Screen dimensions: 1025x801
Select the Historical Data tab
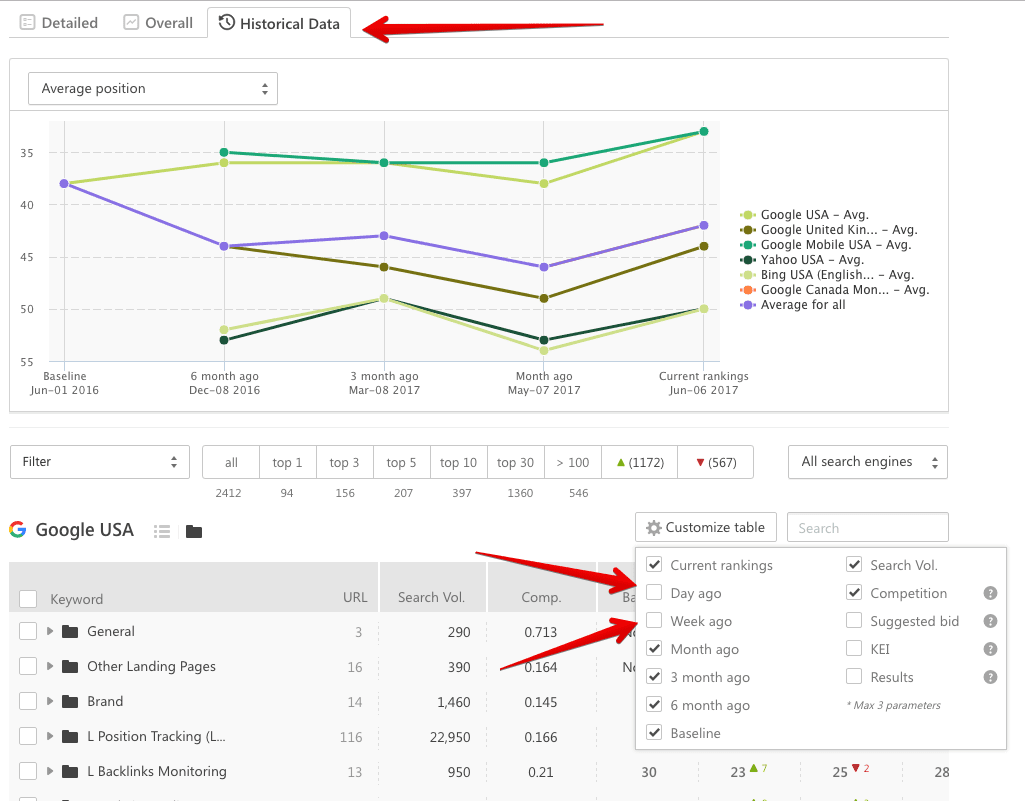[279, 23]
